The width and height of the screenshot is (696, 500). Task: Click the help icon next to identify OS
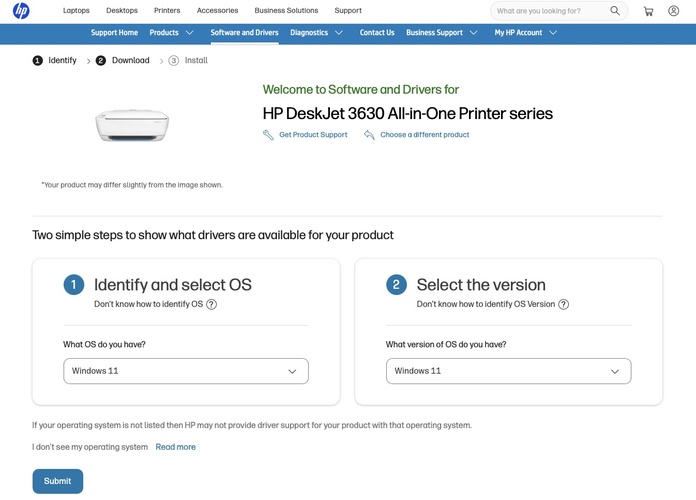212,304
